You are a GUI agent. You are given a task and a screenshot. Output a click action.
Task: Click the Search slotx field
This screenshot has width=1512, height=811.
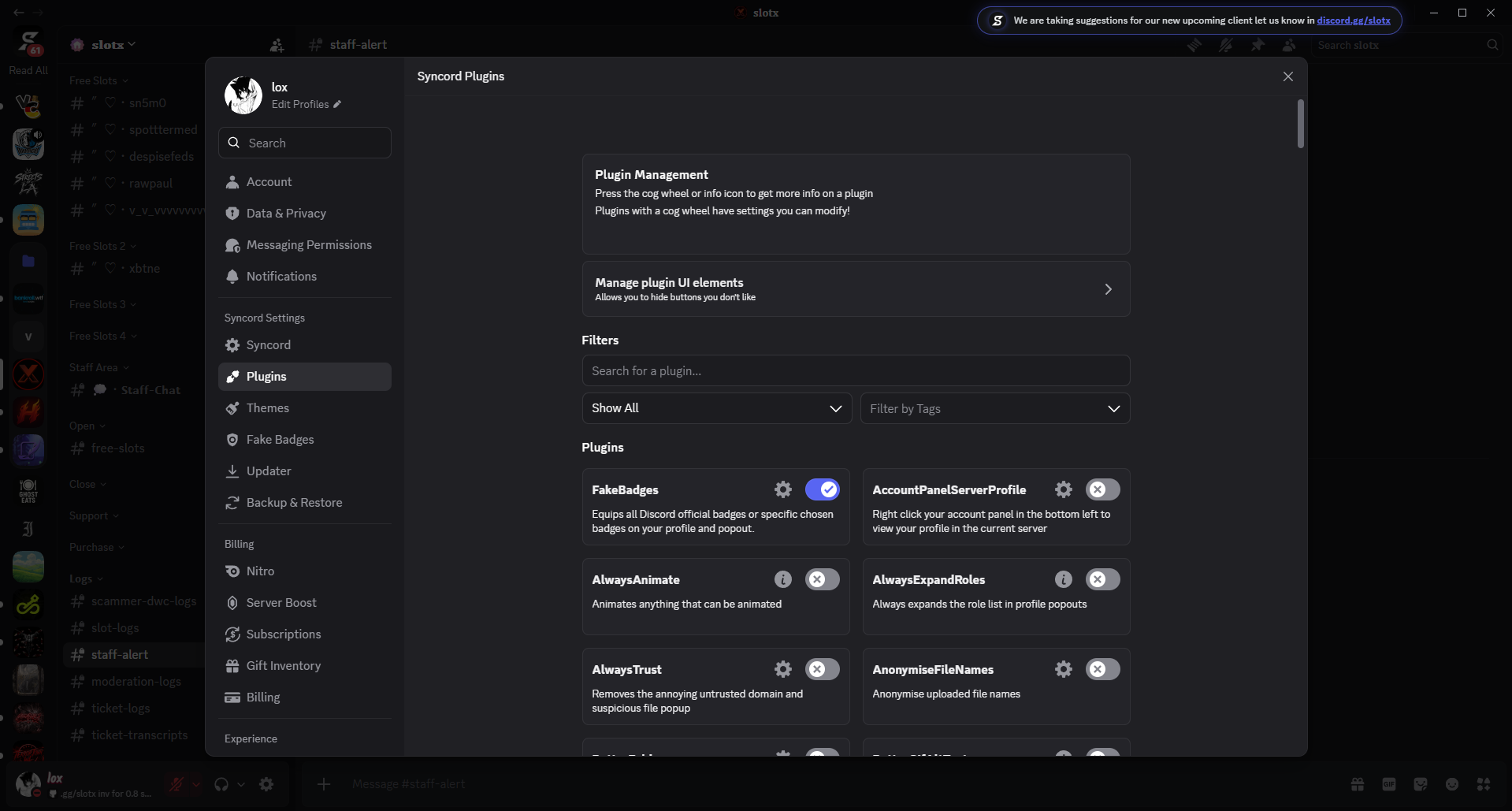pos(1407,45)
